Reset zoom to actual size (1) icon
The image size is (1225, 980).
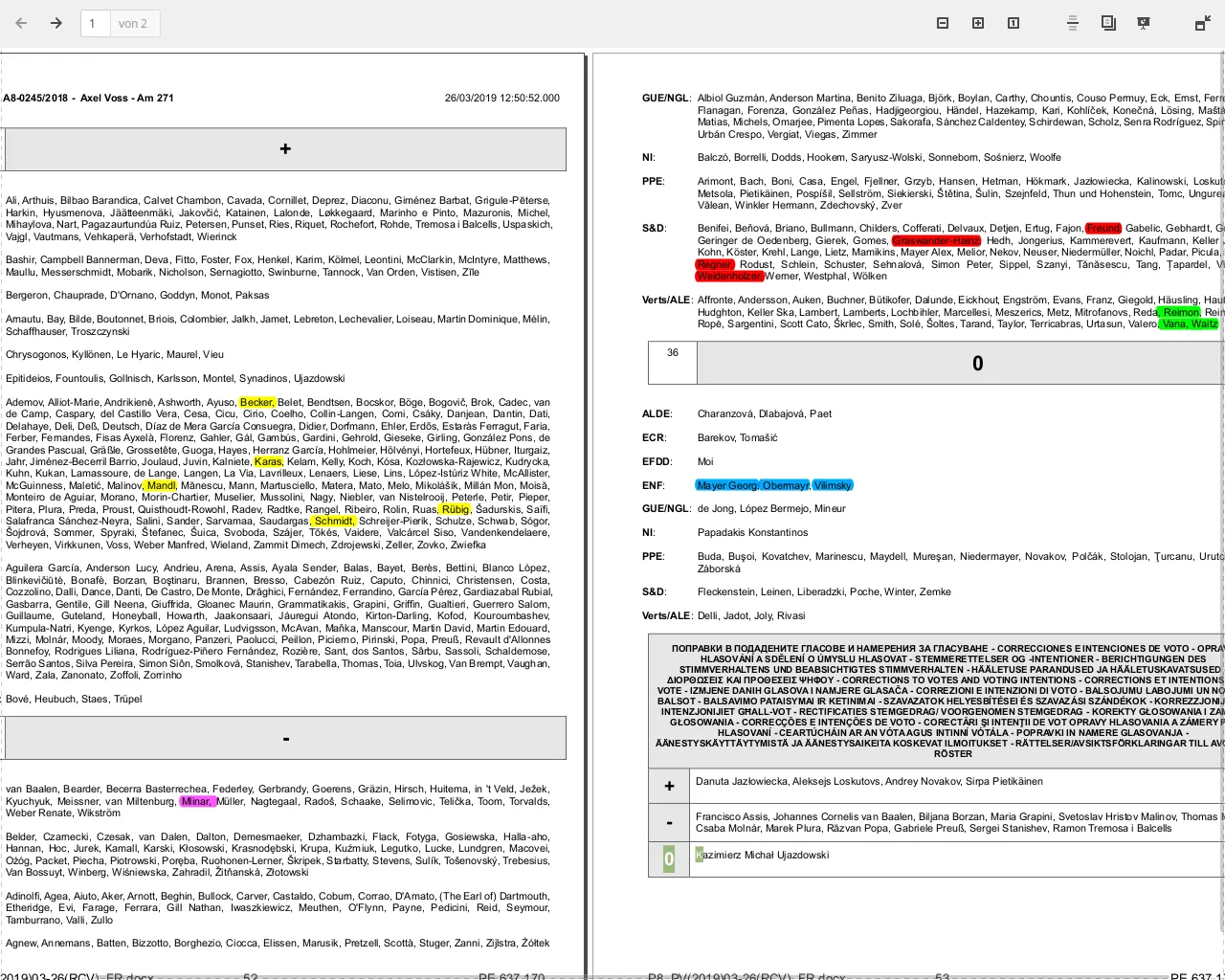click(1013, 23)
